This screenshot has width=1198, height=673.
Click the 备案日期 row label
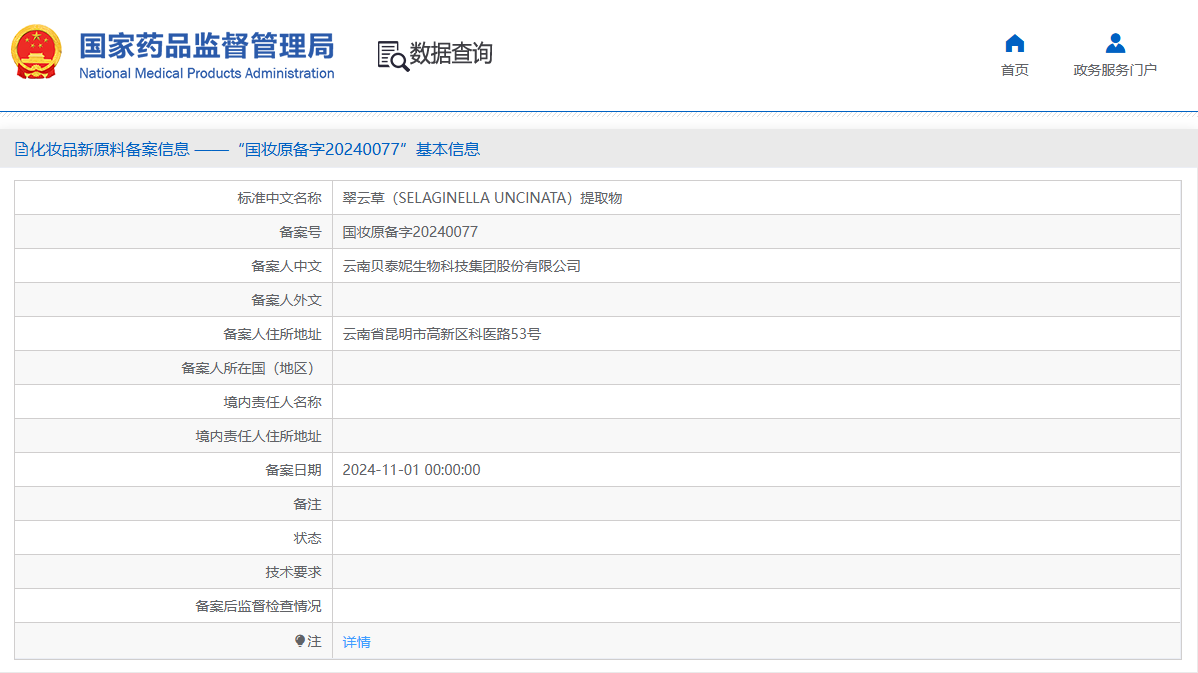tap(293, 470)
